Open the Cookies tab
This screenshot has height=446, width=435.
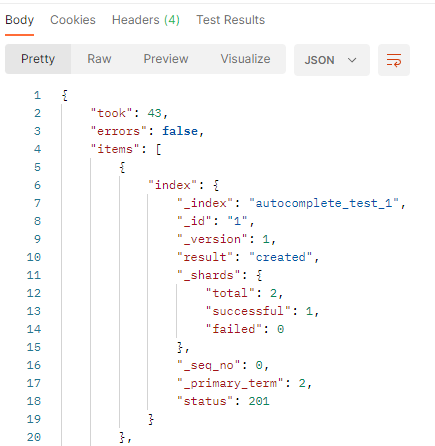(73, 20)
